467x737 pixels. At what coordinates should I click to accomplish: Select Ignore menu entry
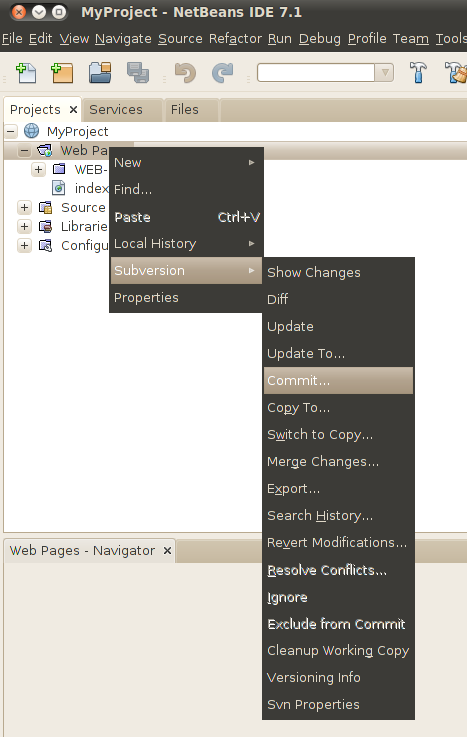point(338,597)
